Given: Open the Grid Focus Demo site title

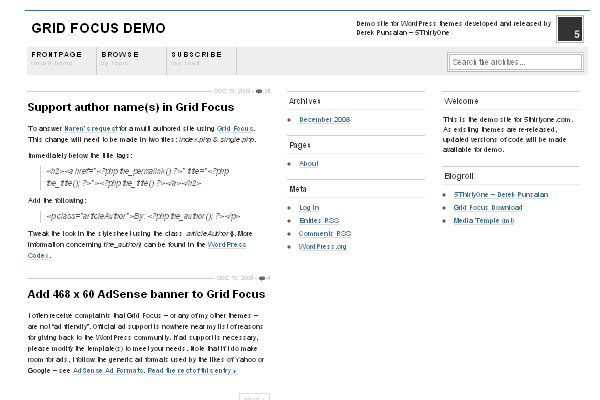Looking at the screenshot, I should (99, 28).
